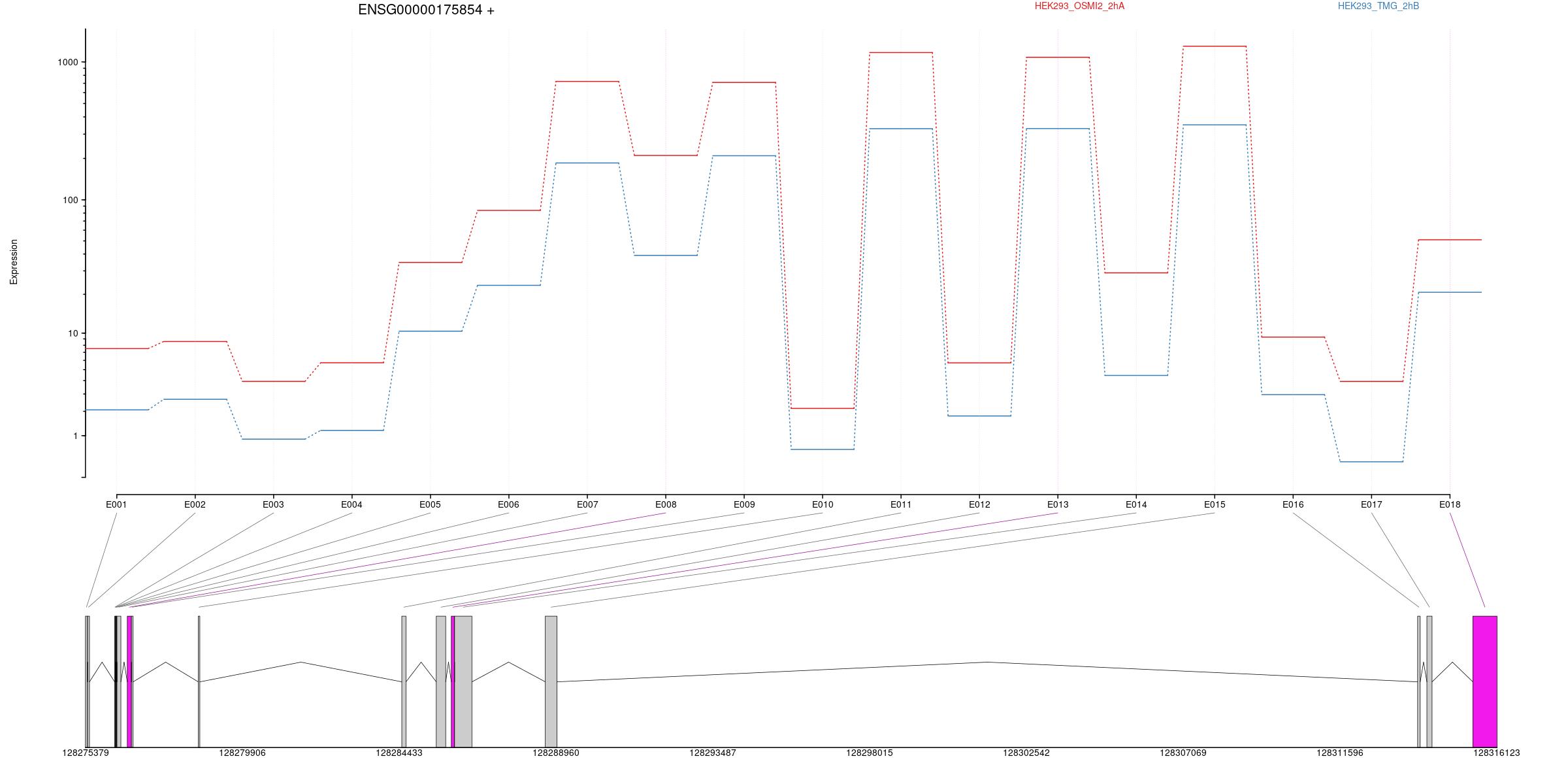Viewport: 1568px width, 784px height.
Task: Click genomic coordinate 128298015
Action: (870, 753)
